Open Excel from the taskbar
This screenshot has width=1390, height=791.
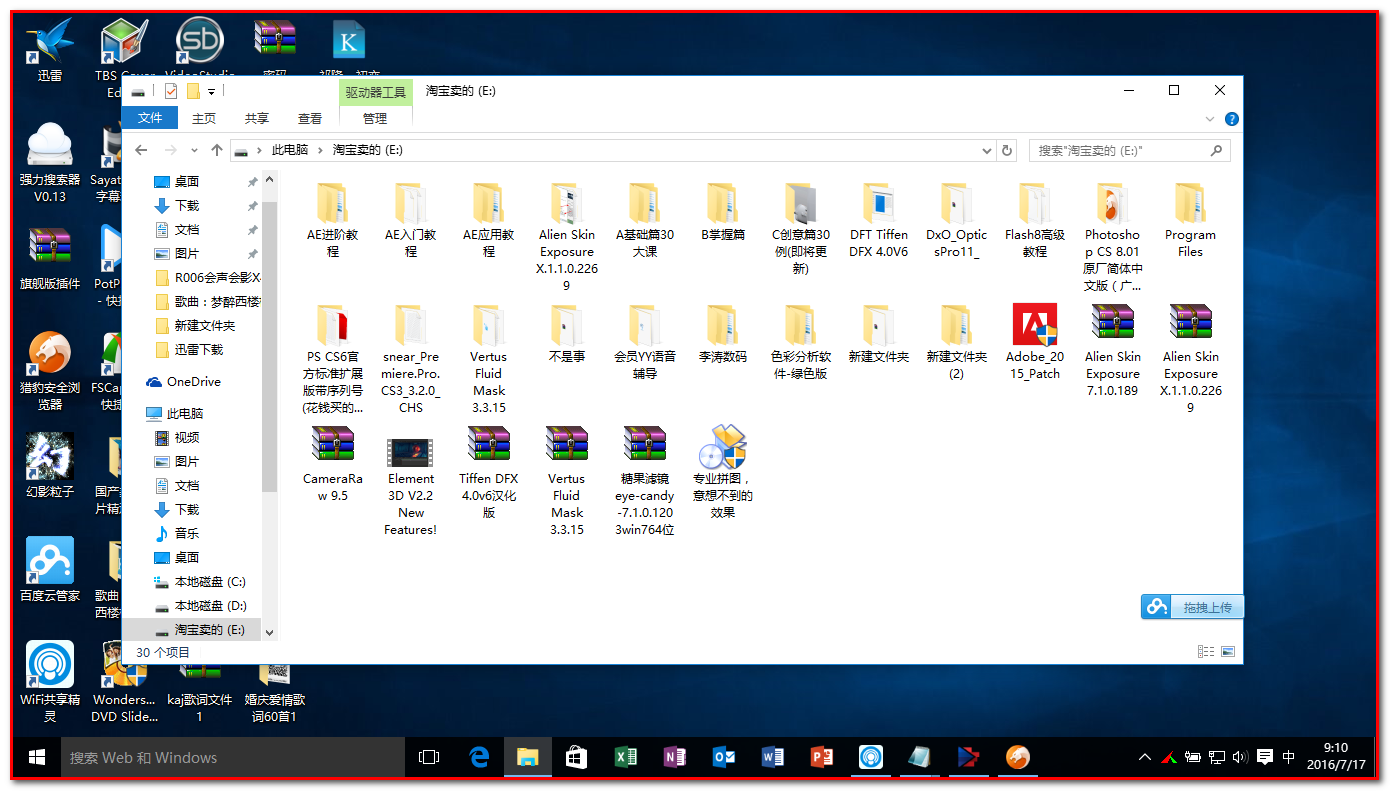(x=626, y=758)
